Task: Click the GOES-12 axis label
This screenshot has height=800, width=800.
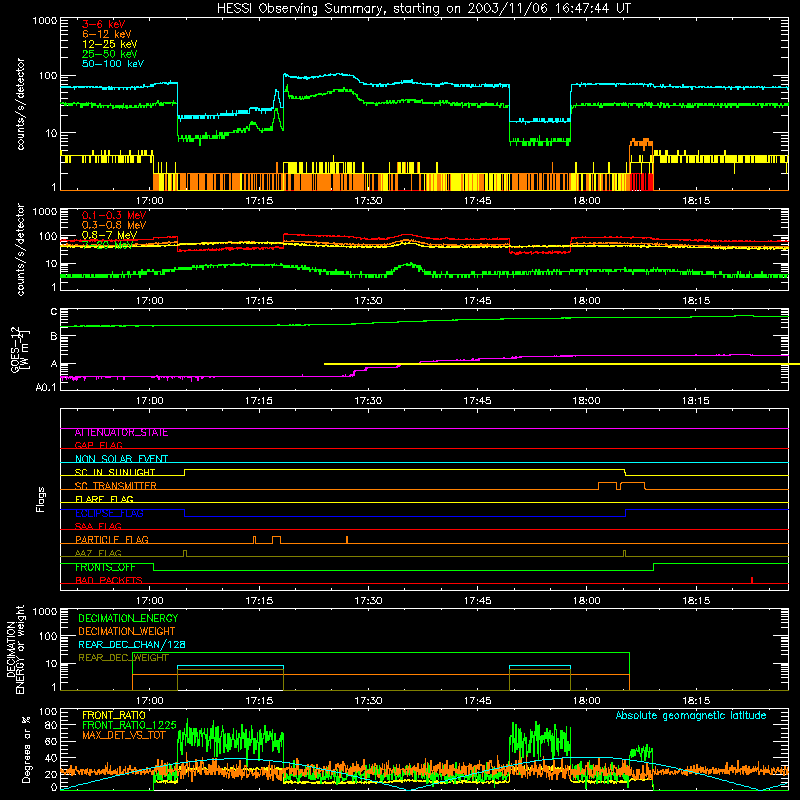Action: click(17, 349)
